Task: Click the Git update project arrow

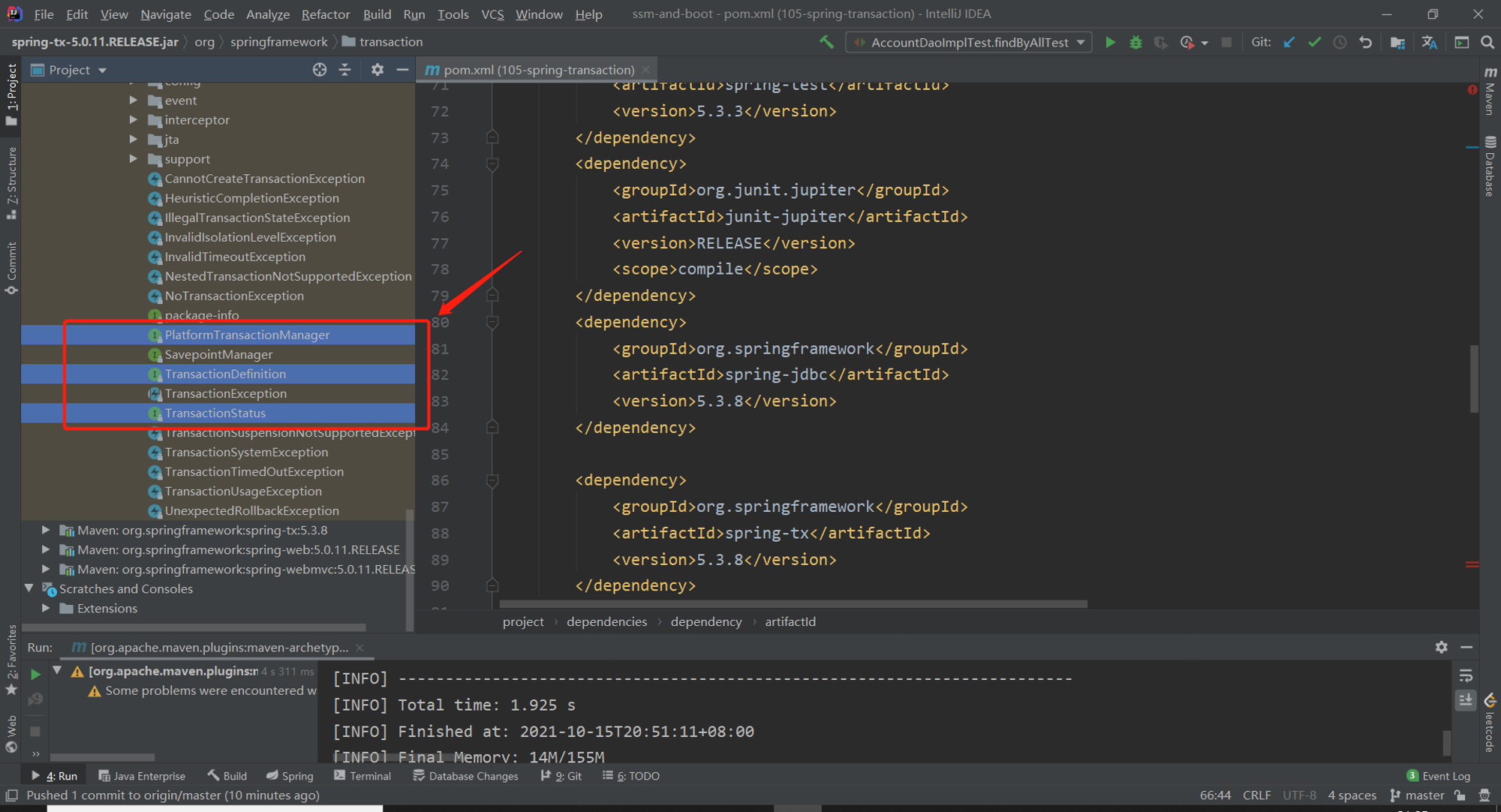Action: (1289, 42)
